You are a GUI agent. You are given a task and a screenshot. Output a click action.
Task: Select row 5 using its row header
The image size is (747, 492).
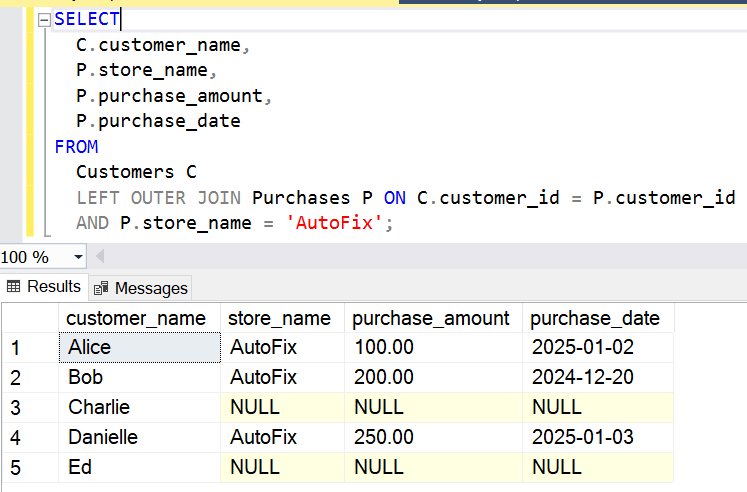pyautogui.click(x=17, y=467)
